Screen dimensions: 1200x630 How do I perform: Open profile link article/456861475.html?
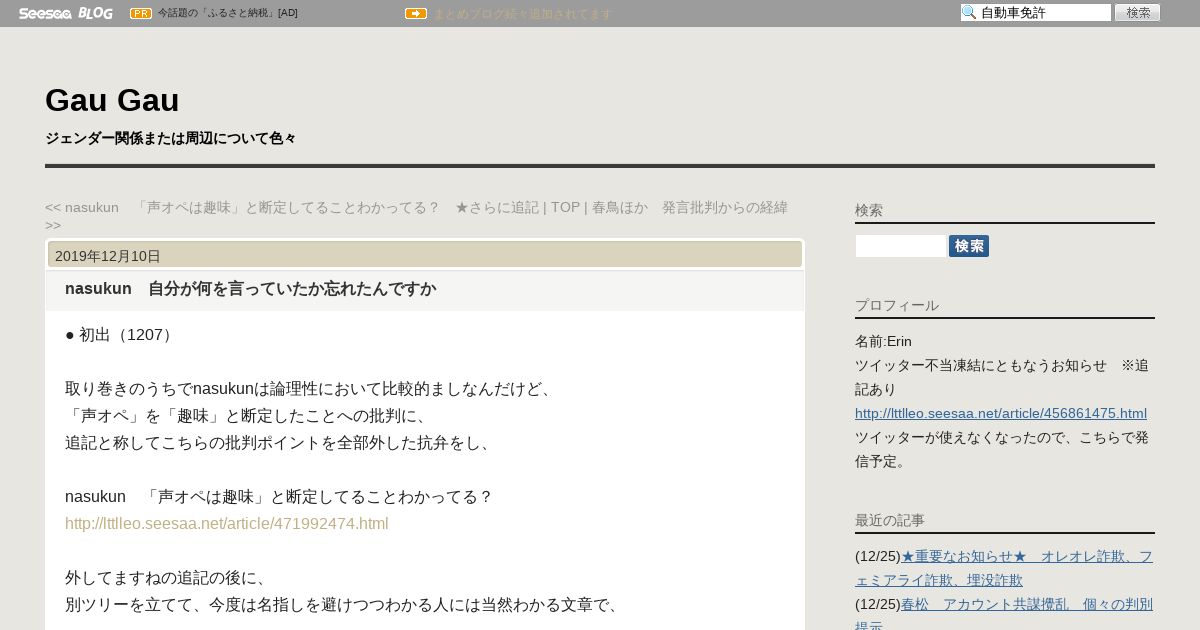coord(1001,413)
